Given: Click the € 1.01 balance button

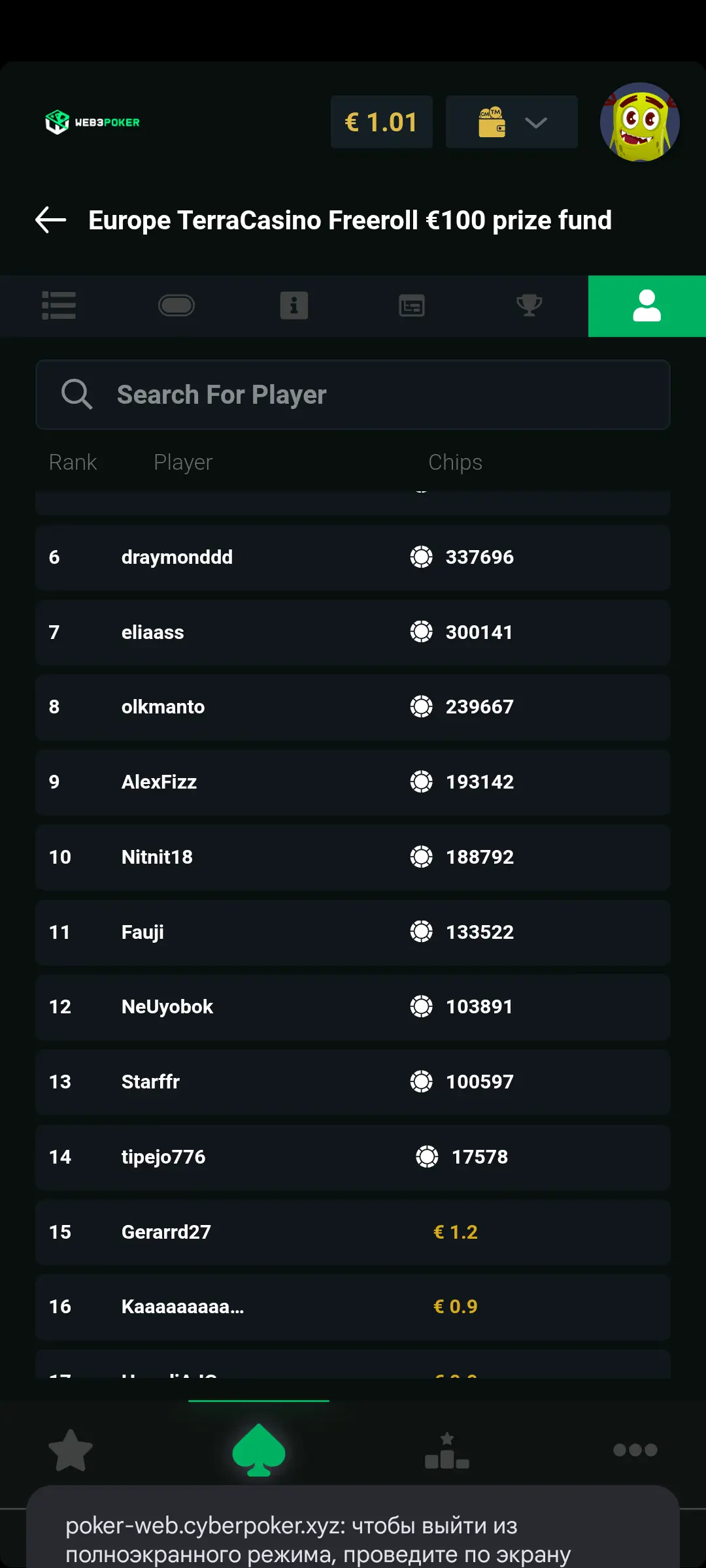Looking at the screenshot, I should (x=382, y=122).
